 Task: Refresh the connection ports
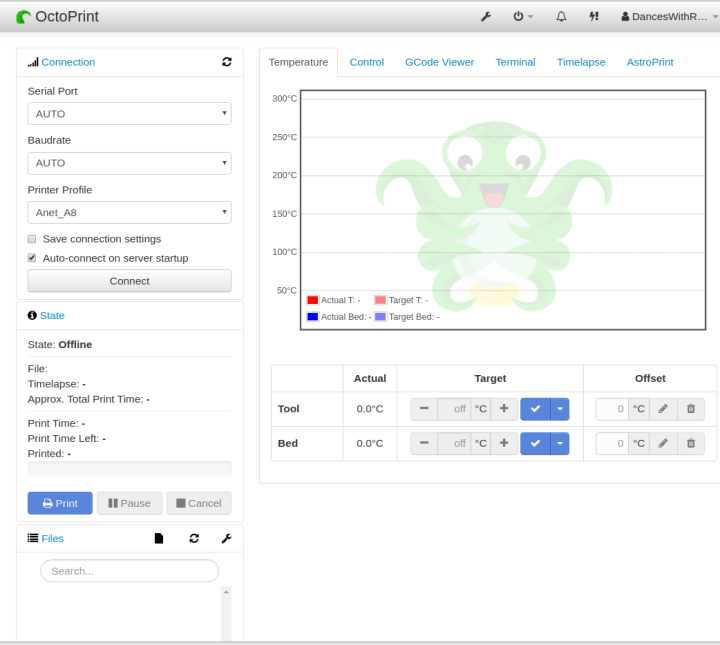tap(227, 62)
